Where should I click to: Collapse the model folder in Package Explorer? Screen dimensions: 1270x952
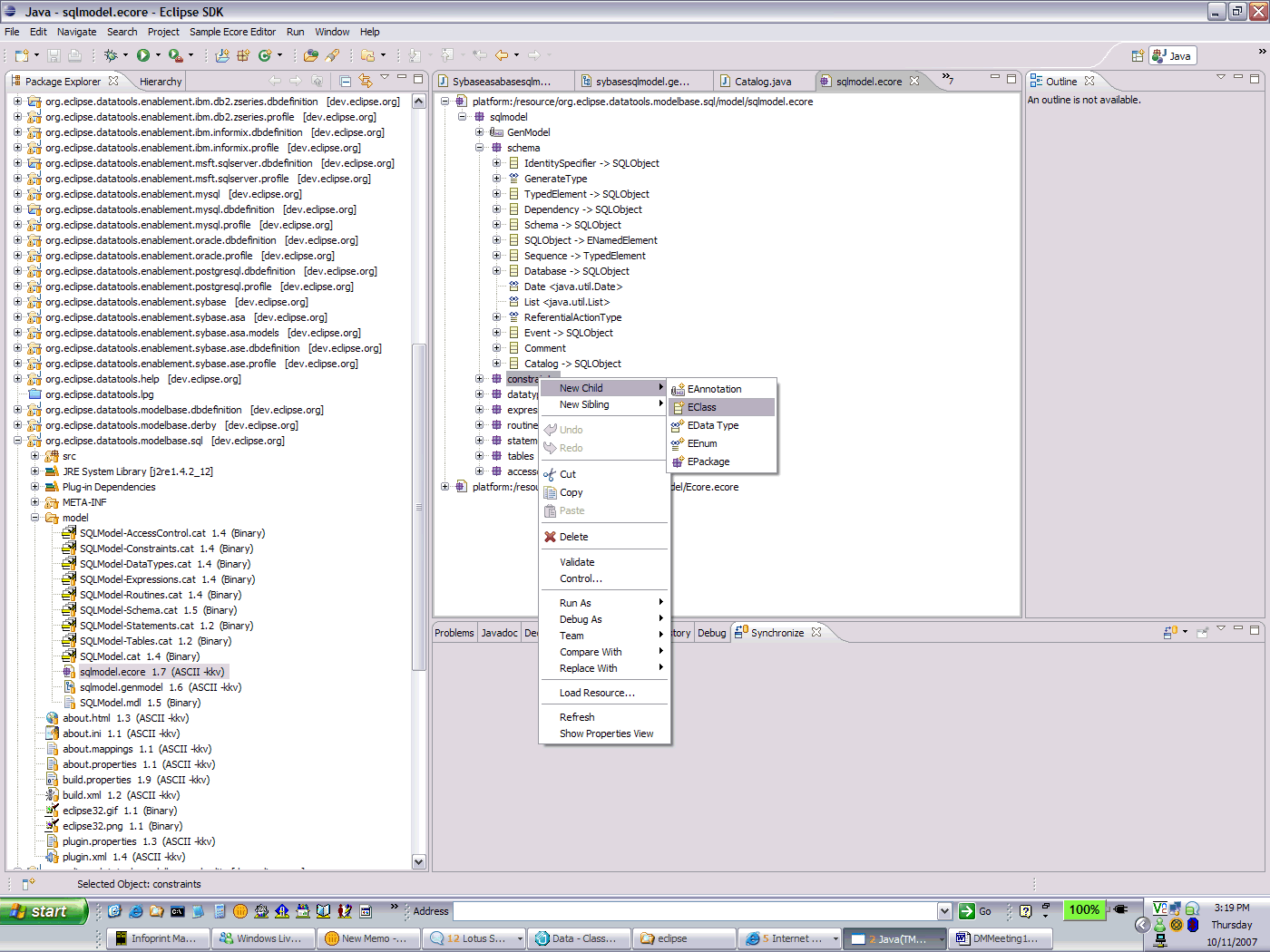click(35, 518)
